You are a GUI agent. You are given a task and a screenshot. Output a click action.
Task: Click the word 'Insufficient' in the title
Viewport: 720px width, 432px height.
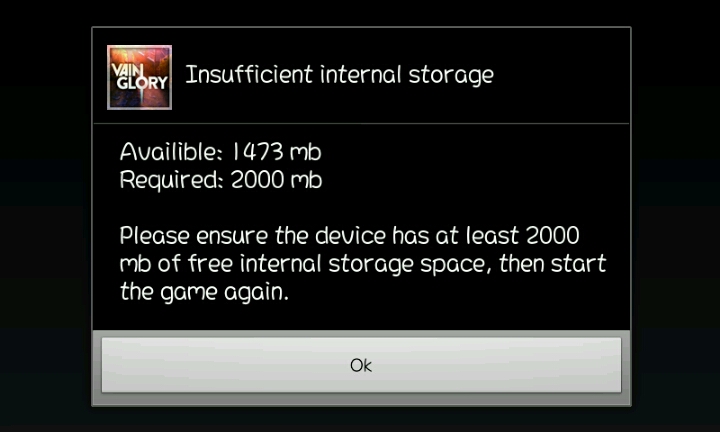249,74
